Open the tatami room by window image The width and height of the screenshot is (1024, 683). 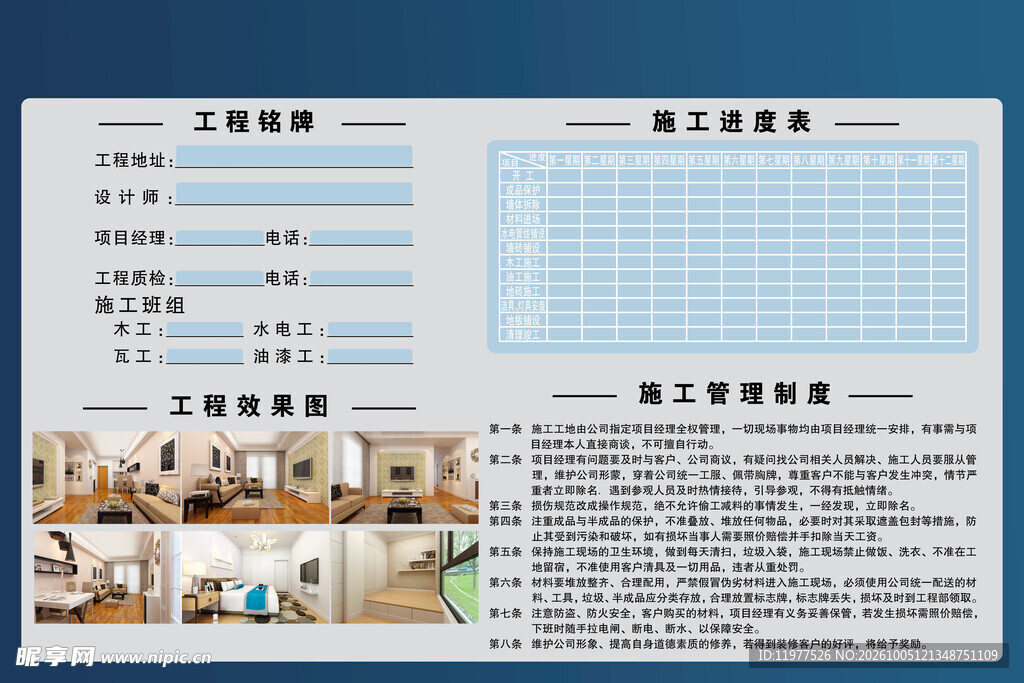pyautogui.click(x=405, y=577)
